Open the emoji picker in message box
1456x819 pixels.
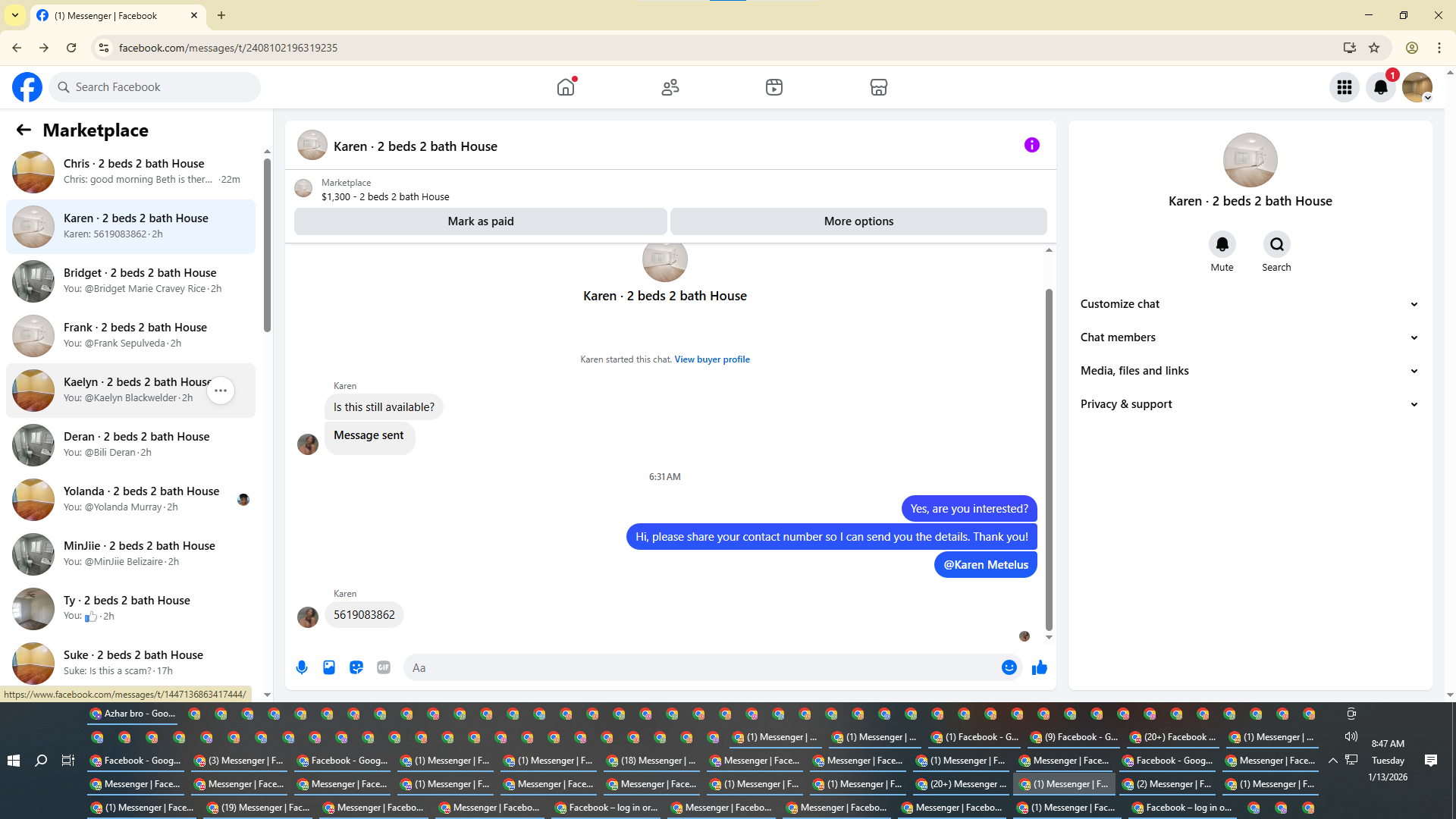[1009, 667]
